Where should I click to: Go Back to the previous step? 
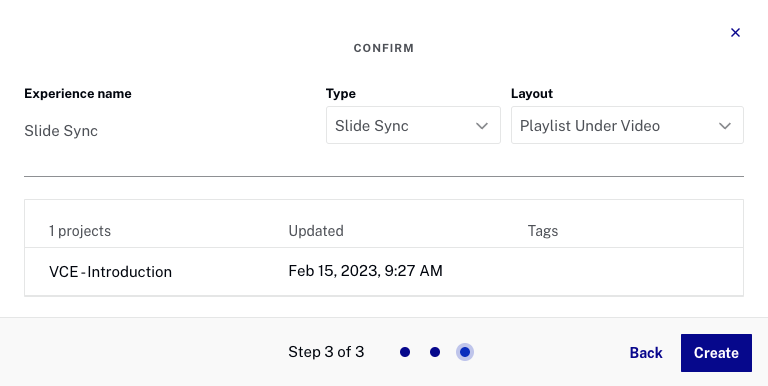pyautogui.click(x=646, y=353)
